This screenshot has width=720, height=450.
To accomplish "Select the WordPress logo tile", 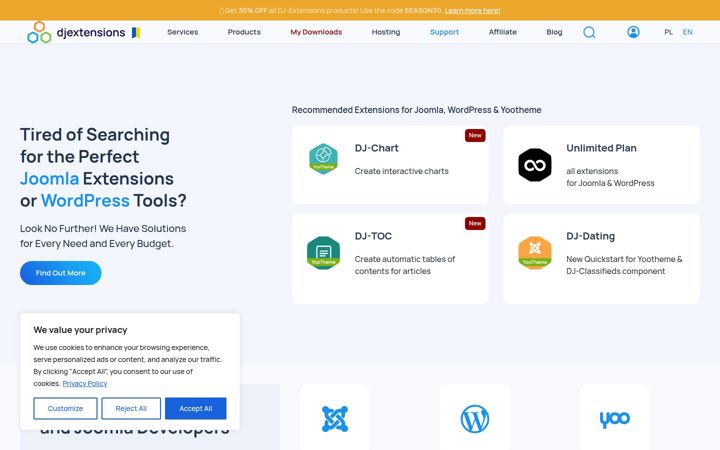I will coord(475,418).
